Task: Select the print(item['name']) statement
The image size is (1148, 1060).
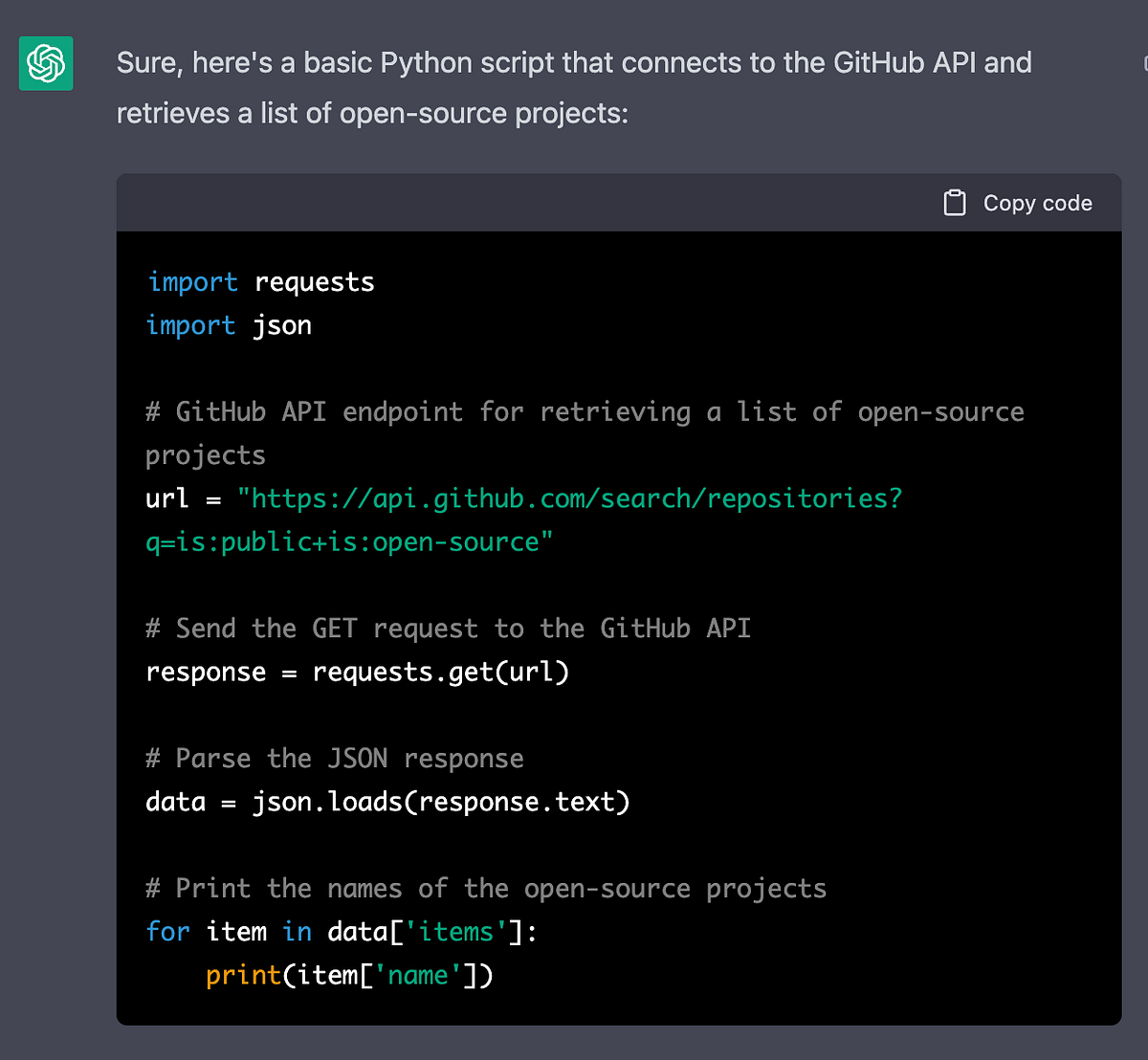Action: (350, 975)
